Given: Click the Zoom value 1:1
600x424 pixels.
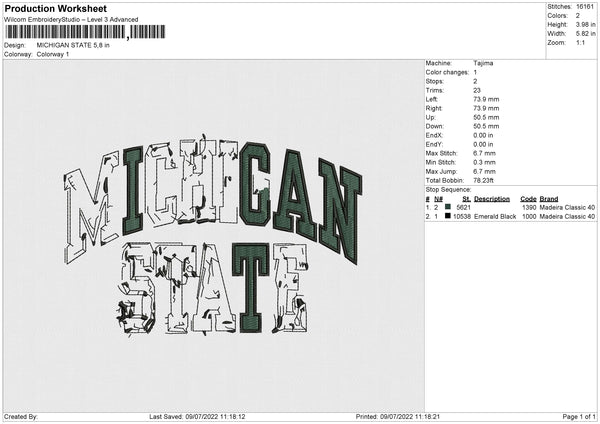Looking at the screenshot, I should click(580, 42).
